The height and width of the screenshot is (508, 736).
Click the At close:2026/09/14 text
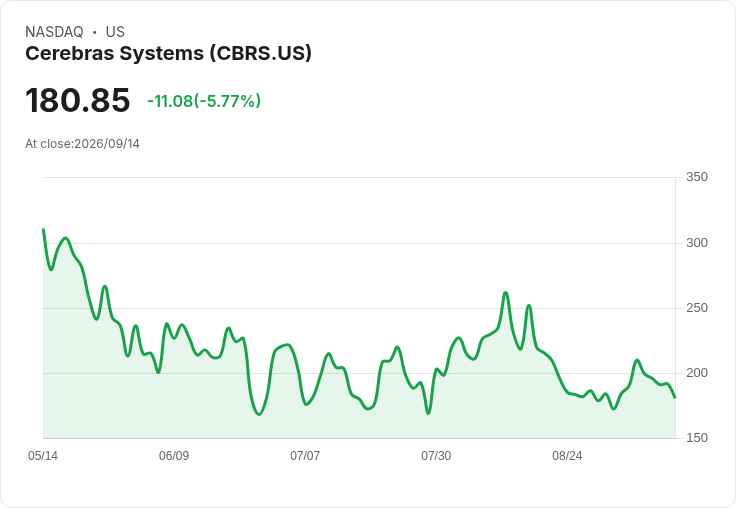point(83,144)
